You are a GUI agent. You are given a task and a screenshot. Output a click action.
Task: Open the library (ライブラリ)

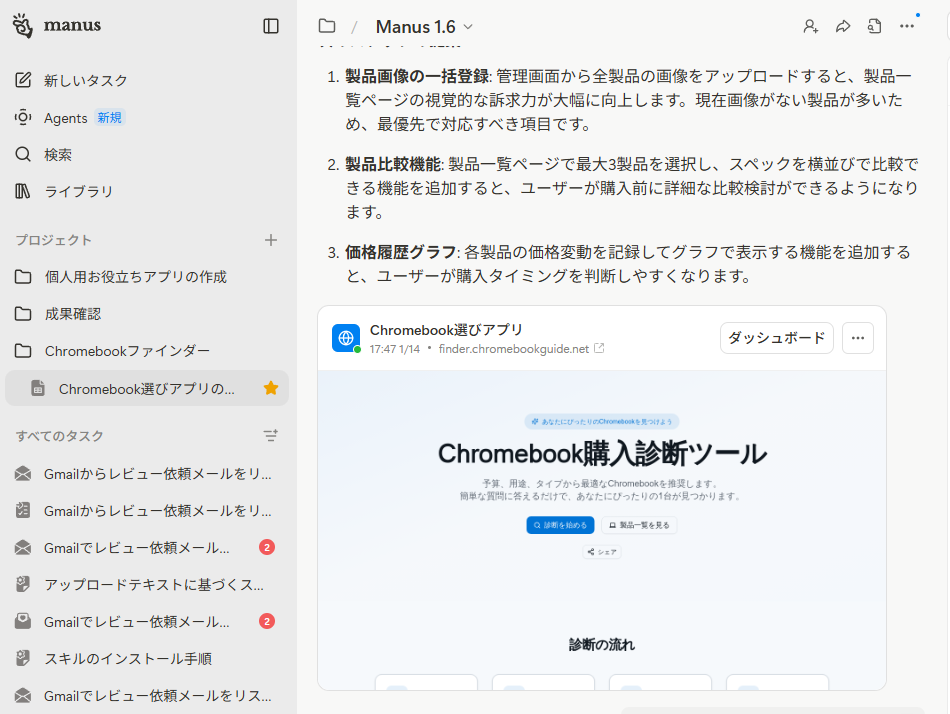pyautogui.click(x=78, y=191)
